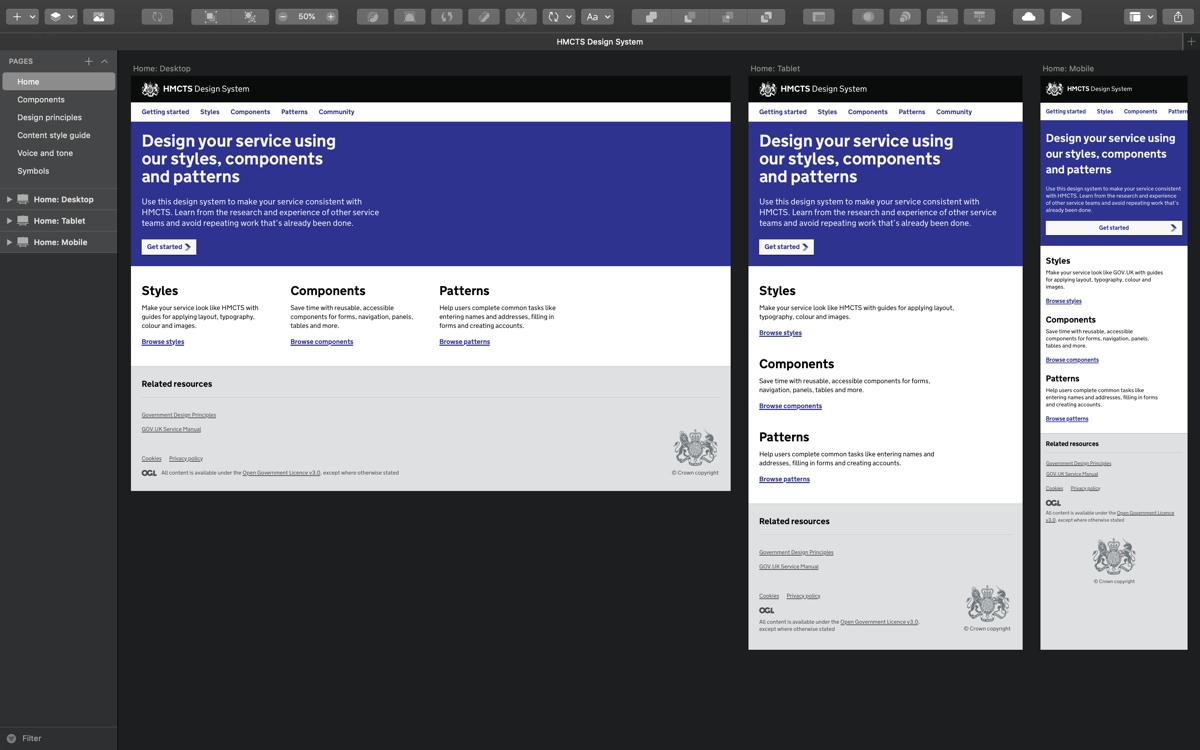1200x750 pixels.
Task: Click the Difference boolean operation icon
Action: (766, 17)
